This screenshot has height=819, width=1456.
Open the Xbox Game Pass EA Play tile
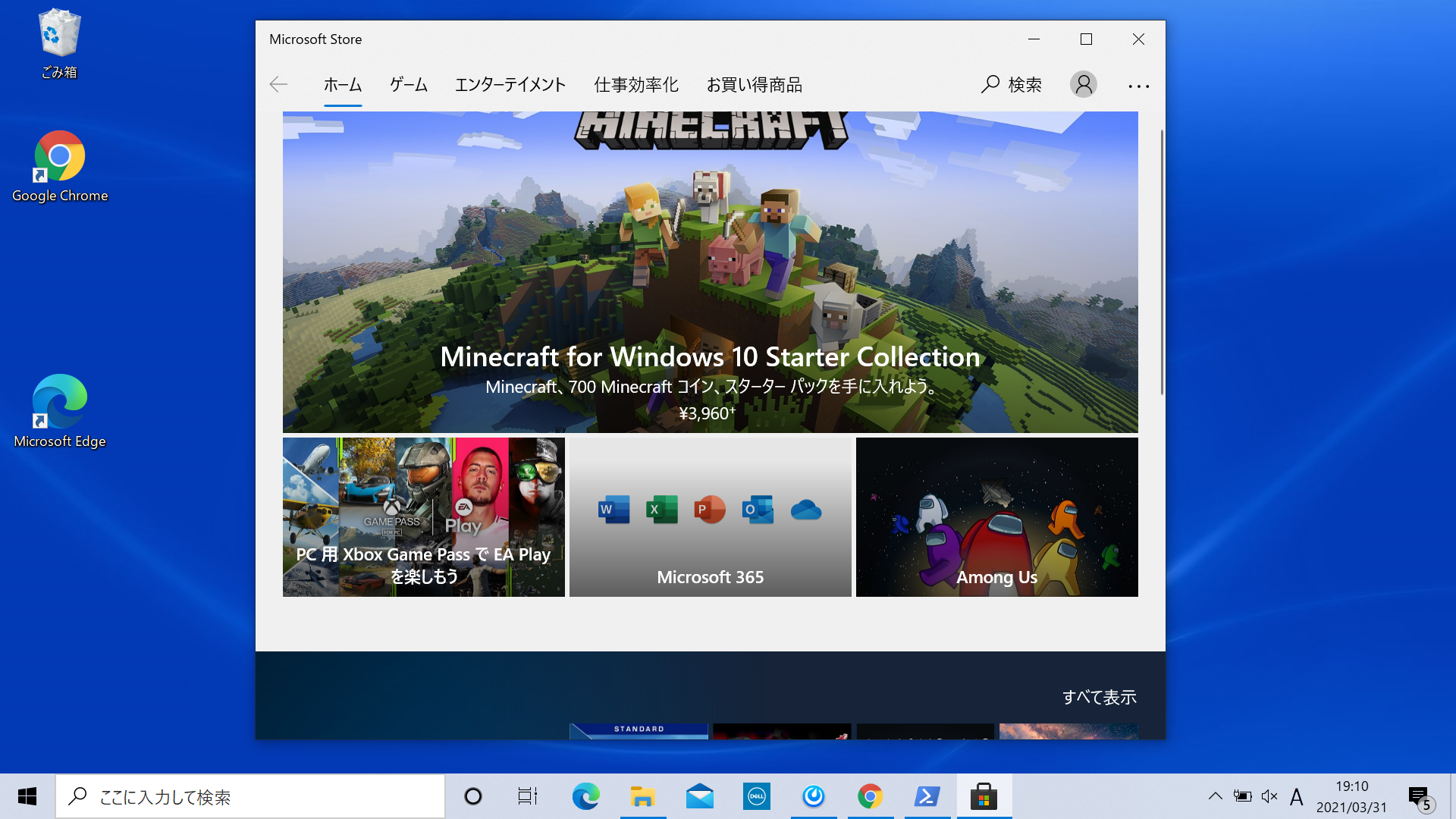coord(424,517)
